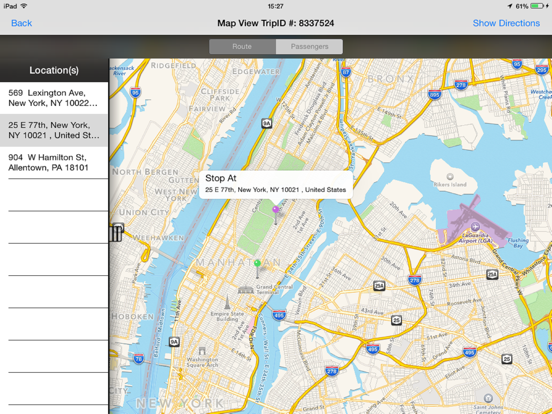Tap the Grand Central Terminal landmark icon
This screenshot has height=414, width=552.
click(246, 290)
